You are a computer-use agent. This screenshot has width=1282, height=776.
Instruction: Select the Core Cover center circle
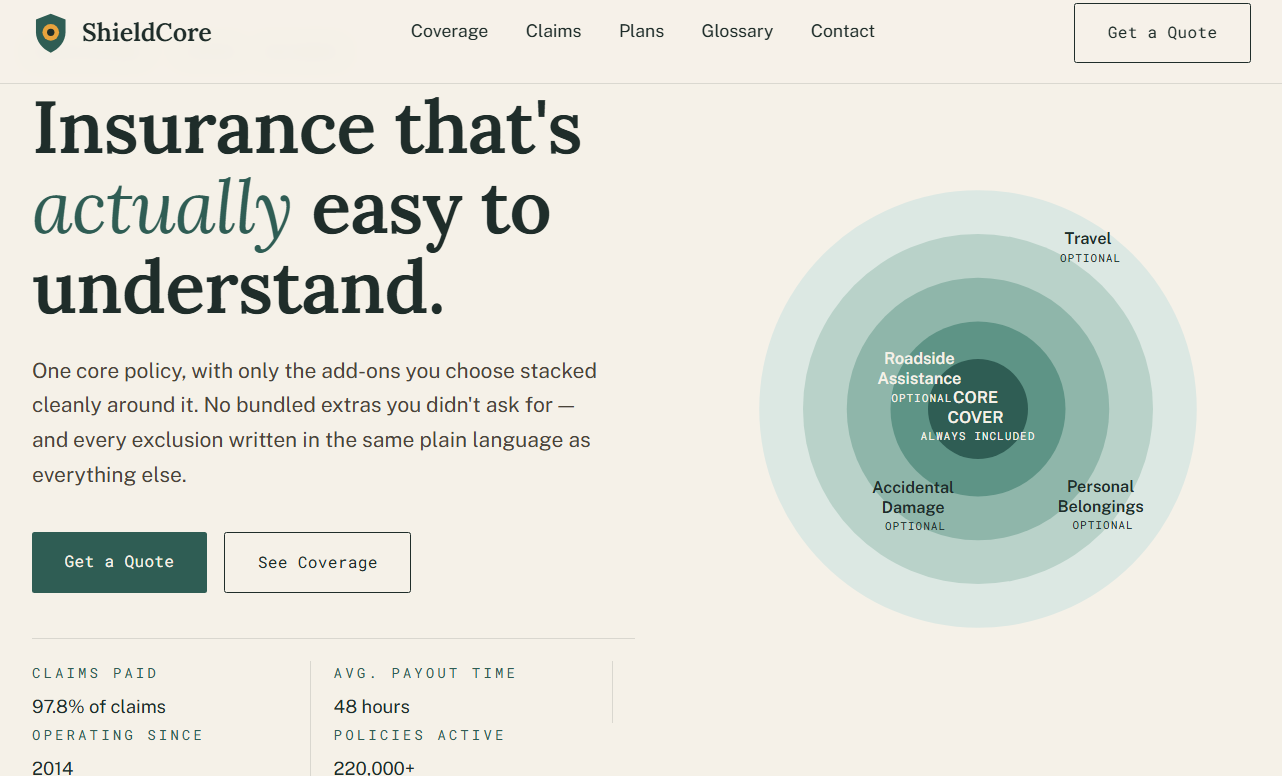click(x=977, y=409)
